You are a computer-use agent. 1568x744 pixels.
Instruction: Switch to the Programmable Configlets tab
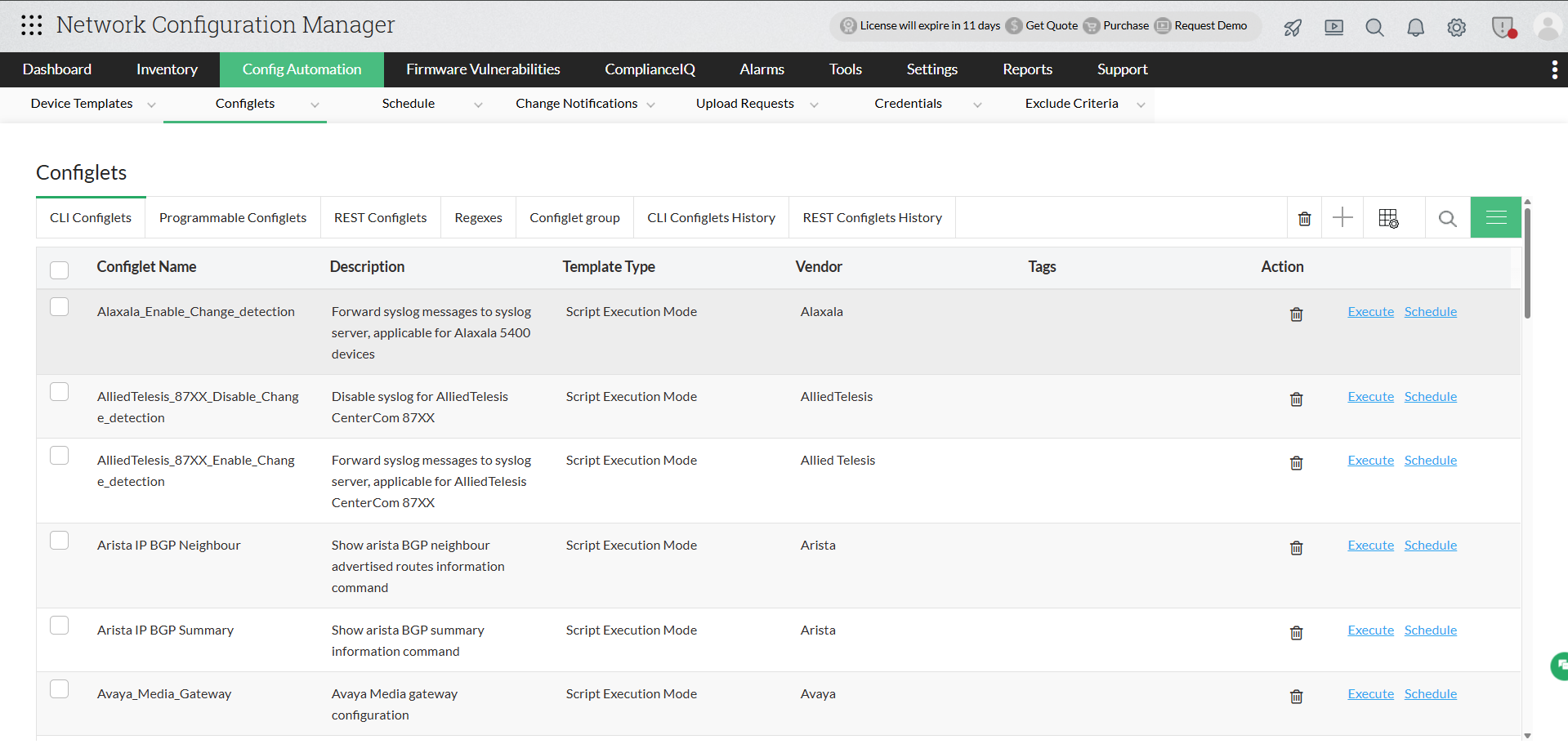point(232,217)
